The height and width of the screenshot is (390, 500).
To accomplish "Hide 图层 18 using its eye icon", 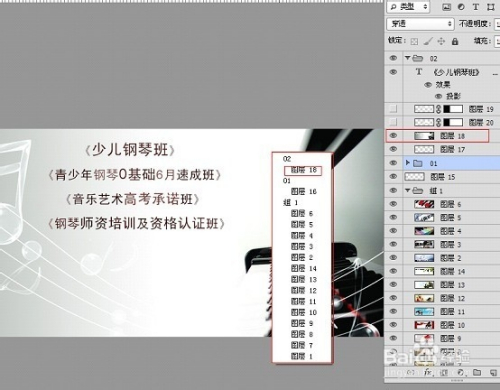I will 393,136.
